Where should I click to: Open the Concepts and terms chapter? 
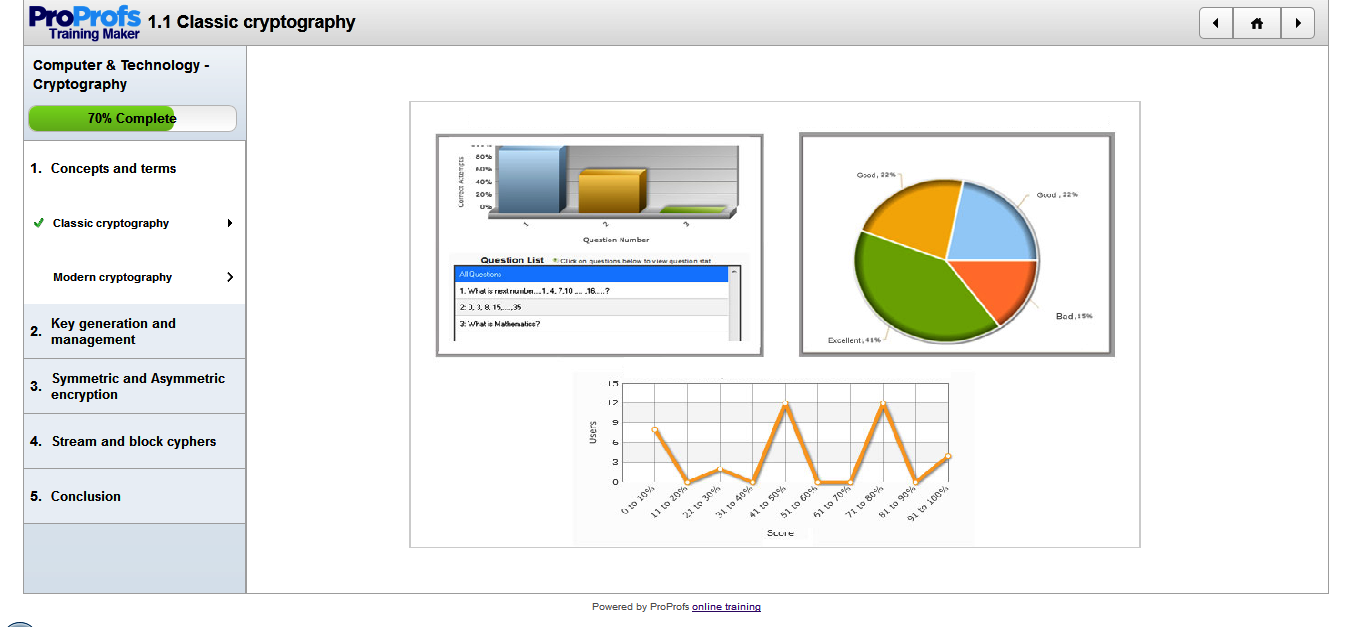point(113,169)
